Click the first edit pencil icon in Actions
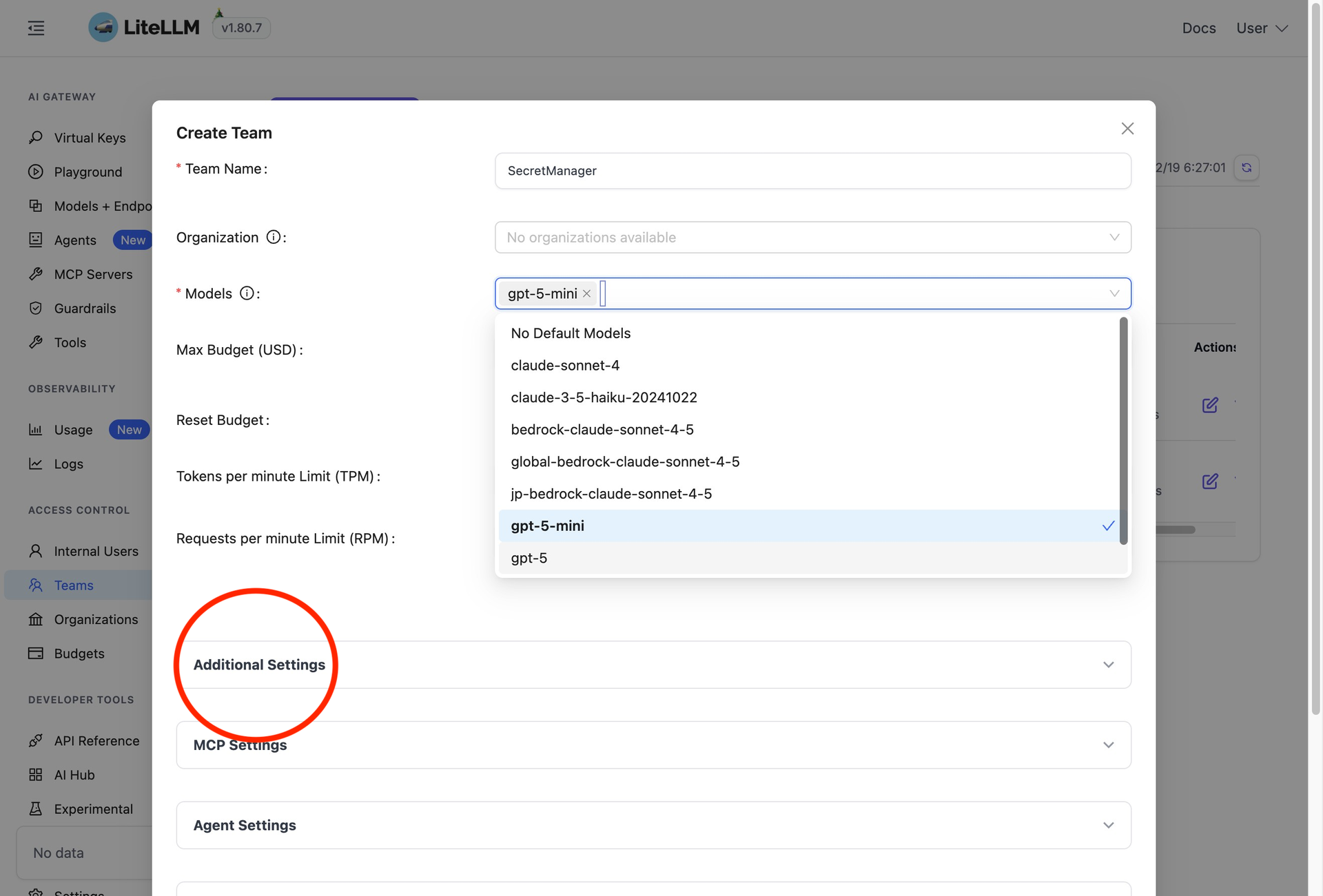 pyautogui.click(x=1210, y=405)
